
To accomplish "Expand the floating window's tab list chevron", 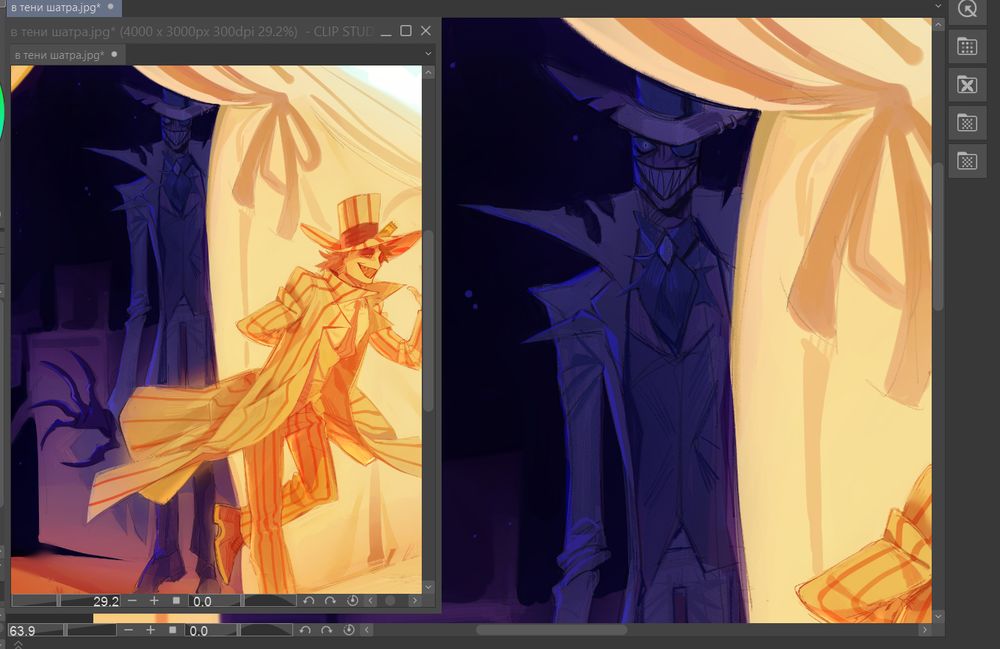I will (428, 54).
